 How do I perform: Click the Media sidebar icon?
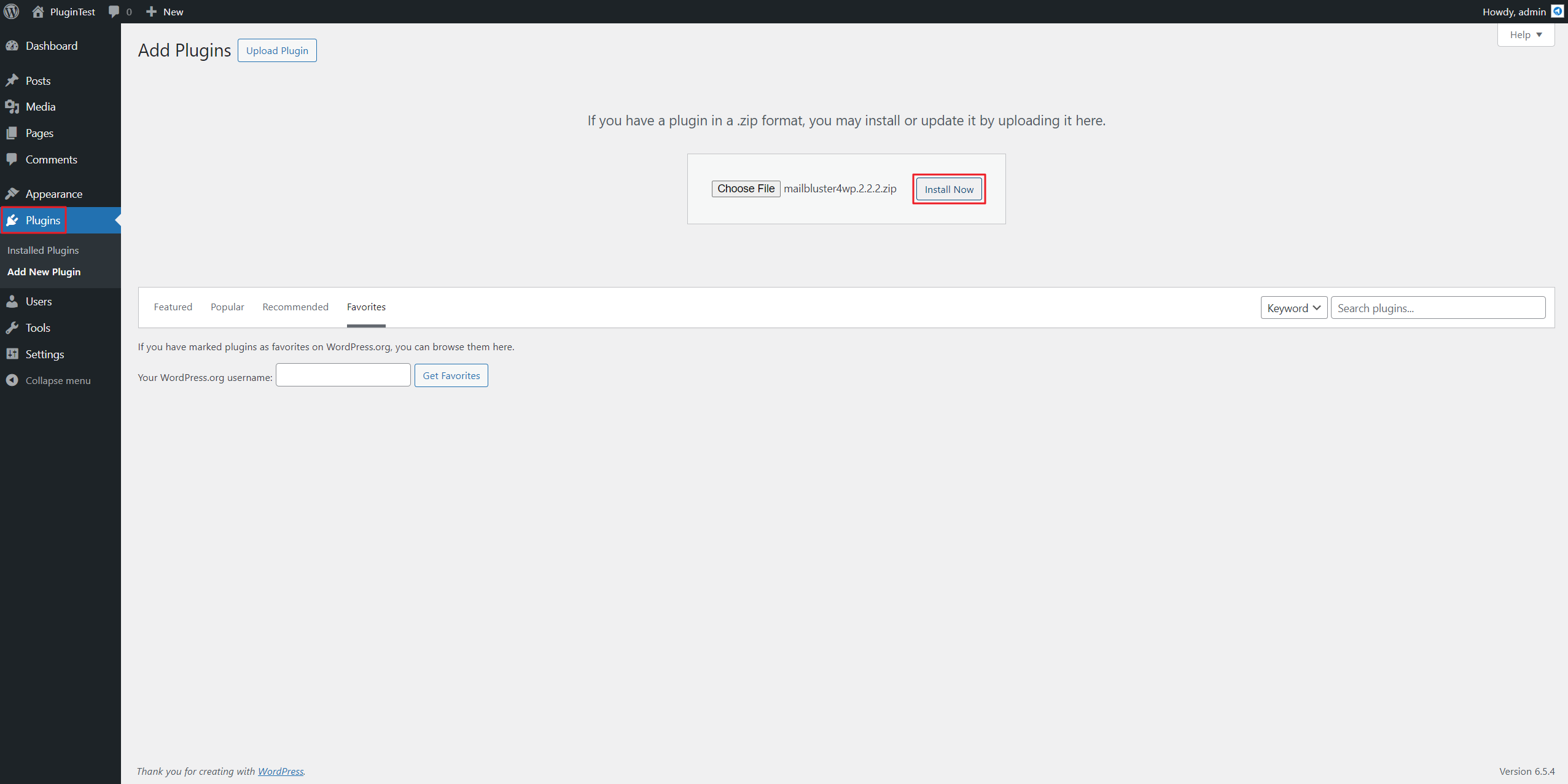[x=12, y=107]
